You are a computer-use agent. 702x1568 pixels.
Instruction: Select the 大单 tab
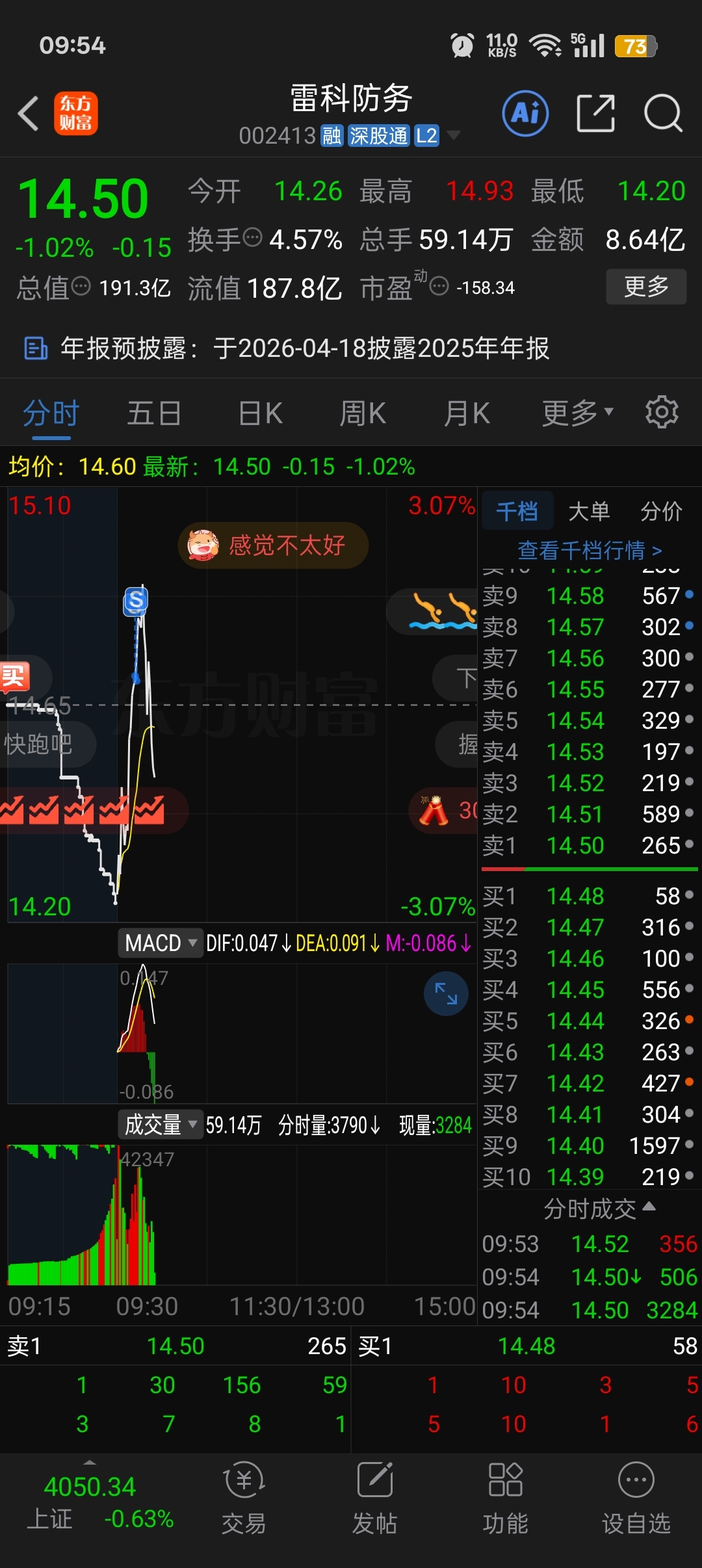click(x=589, y=511)
